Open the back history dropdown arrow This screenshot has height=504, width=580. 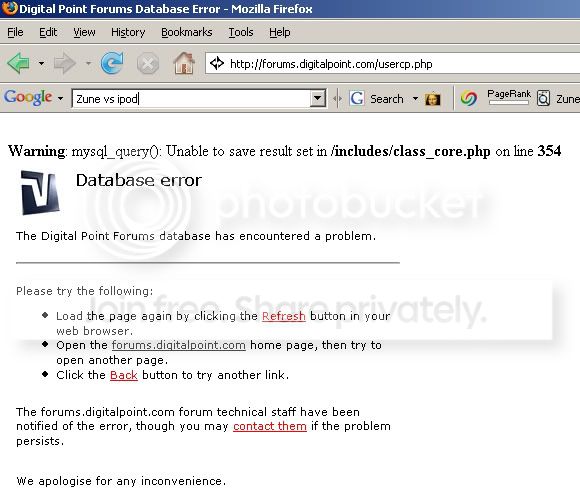tap(41, 64)
